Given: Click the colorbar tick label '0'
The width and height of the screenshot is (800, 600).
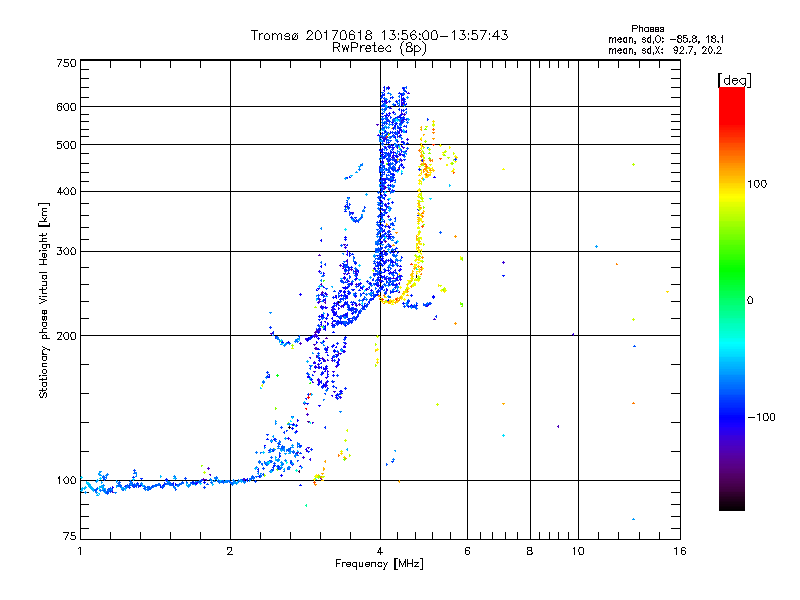Looking at the screenshot, I should [749, 301].
